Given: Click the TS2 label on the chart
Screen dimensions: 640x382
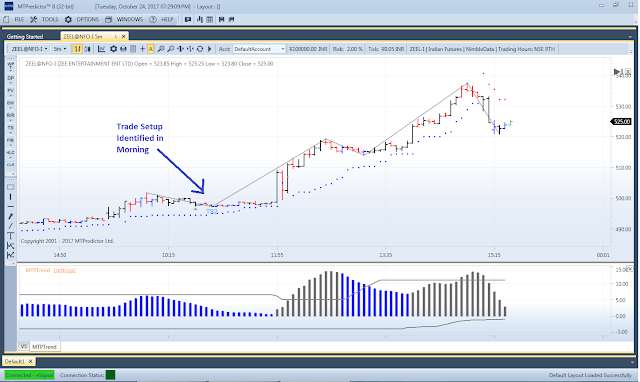Looking at the screenshot, I should click(x=211, y=212).
